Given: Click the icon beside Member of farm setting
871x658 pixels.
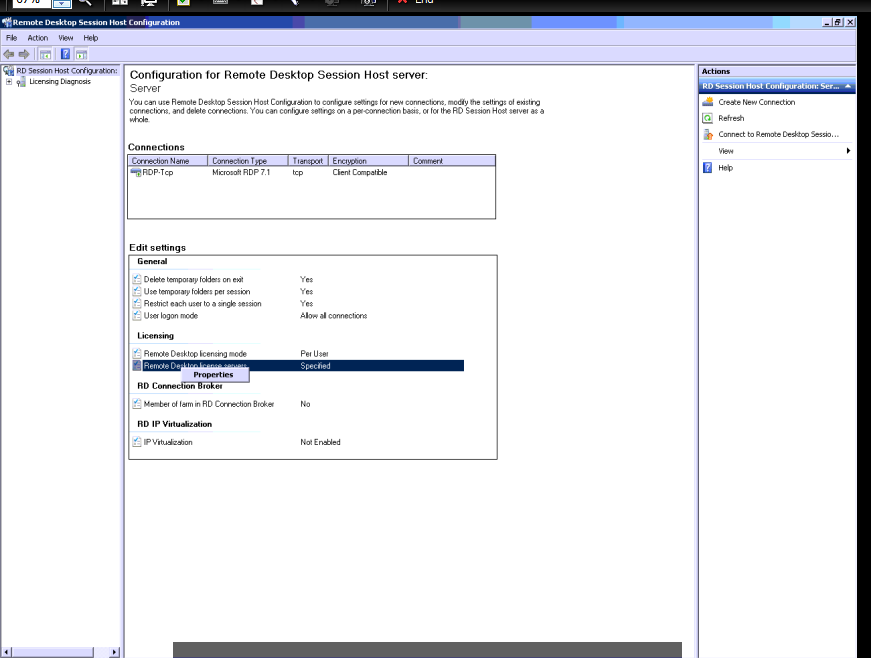Looking at the screenshot, I should click(137, 404).
